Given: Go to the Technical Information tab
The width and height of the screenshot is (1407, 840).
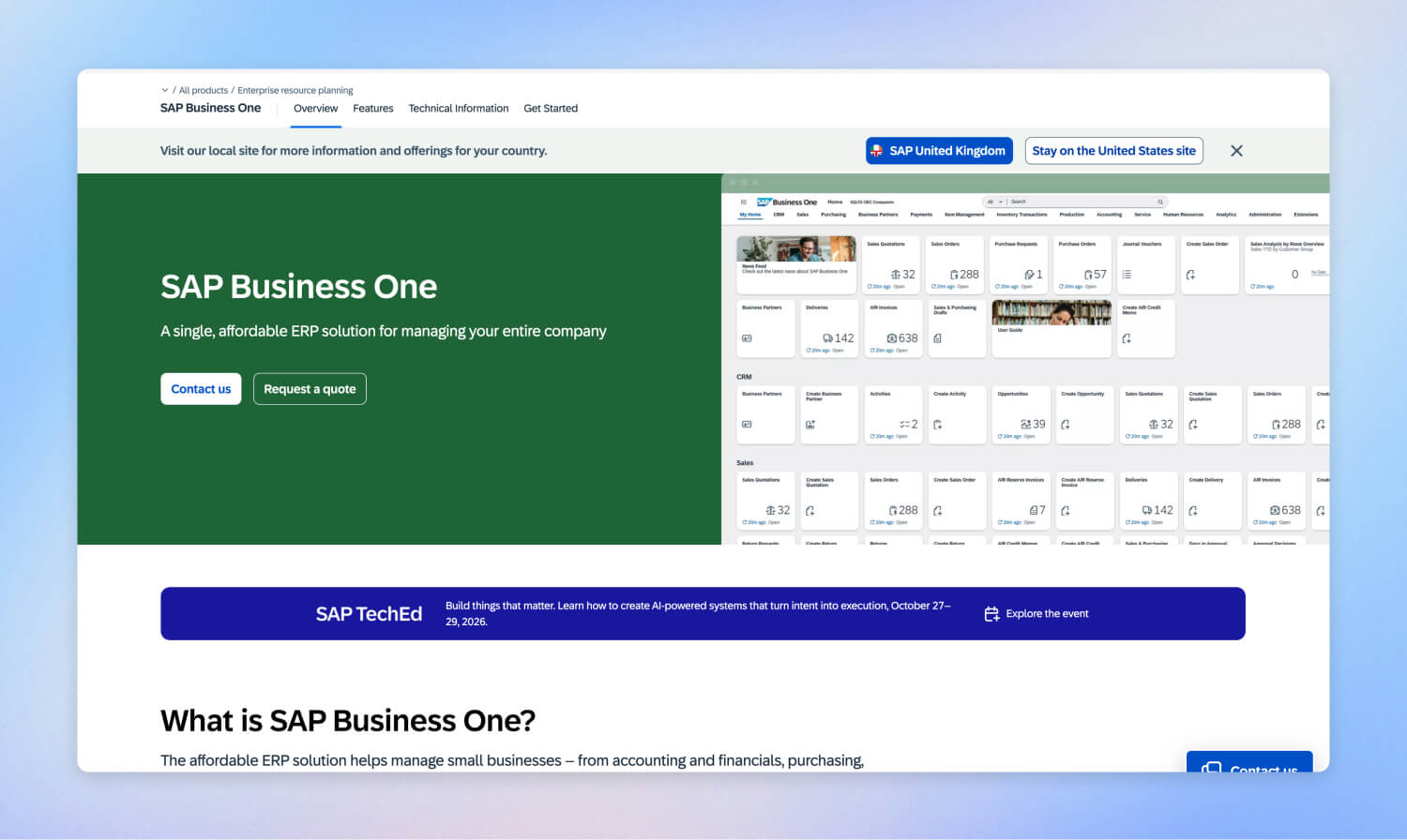Looking at the screenshot, I should pos(459,109).
